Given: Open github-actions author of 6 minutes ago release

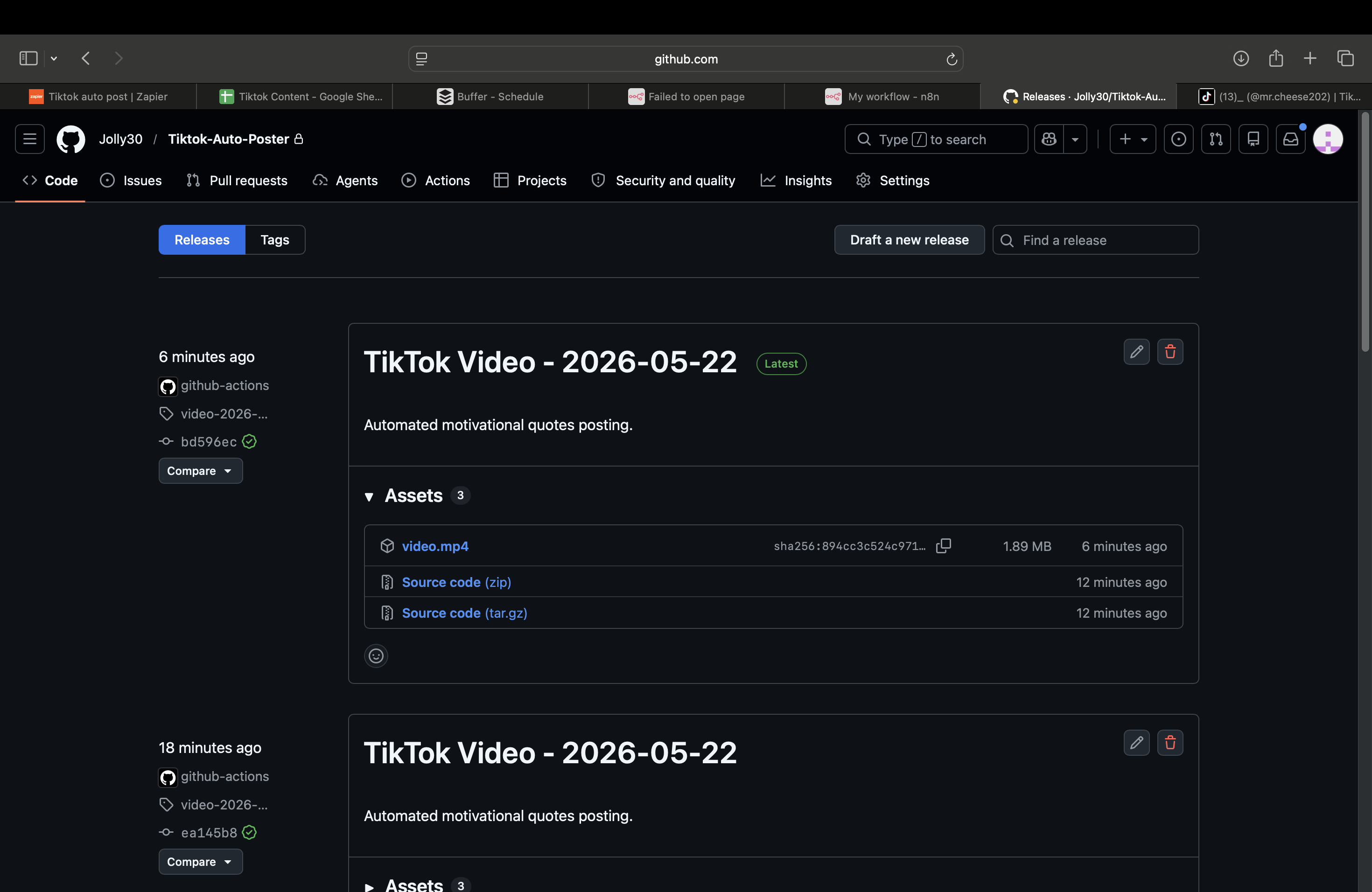Looking at the screenshot, I should point(225,385).
